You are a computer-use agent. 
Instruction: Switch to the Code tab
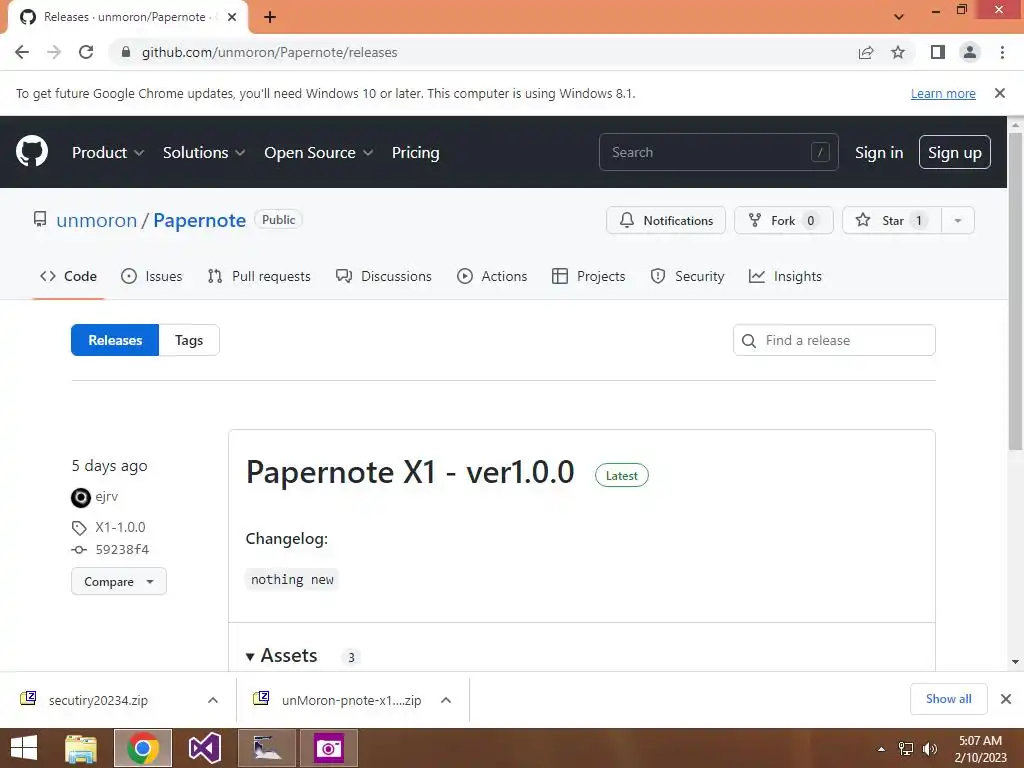pos(69,276)
